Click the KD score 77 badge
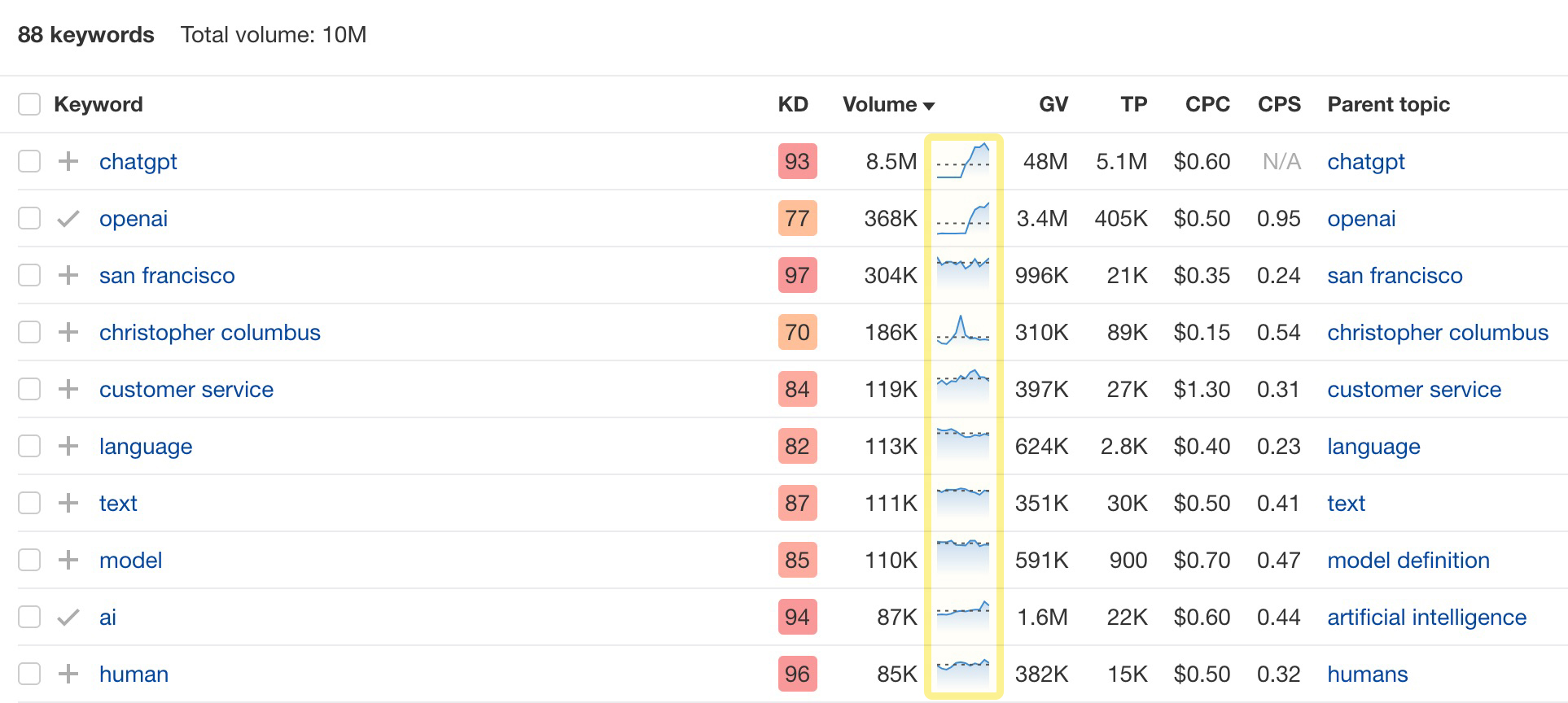The height and width of the screenshot is (703, 1568). click(797, 218)
